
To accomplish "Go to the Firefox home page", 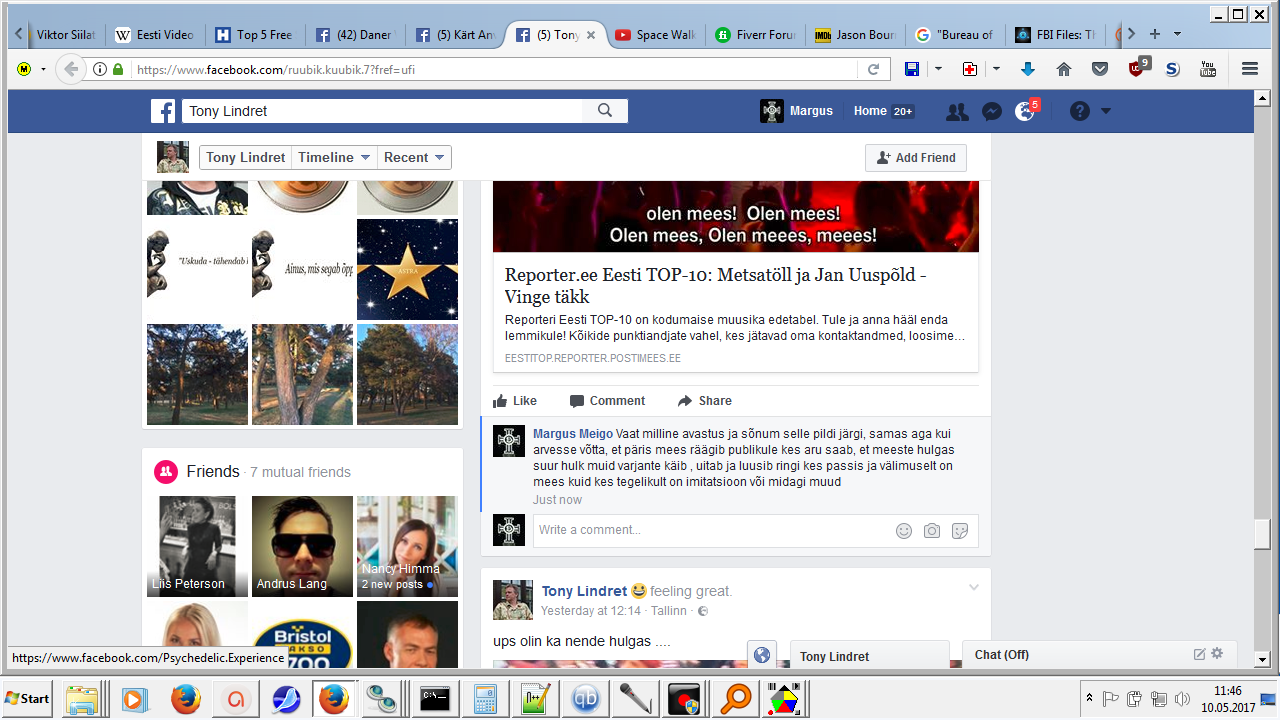I will [1064, 69].
